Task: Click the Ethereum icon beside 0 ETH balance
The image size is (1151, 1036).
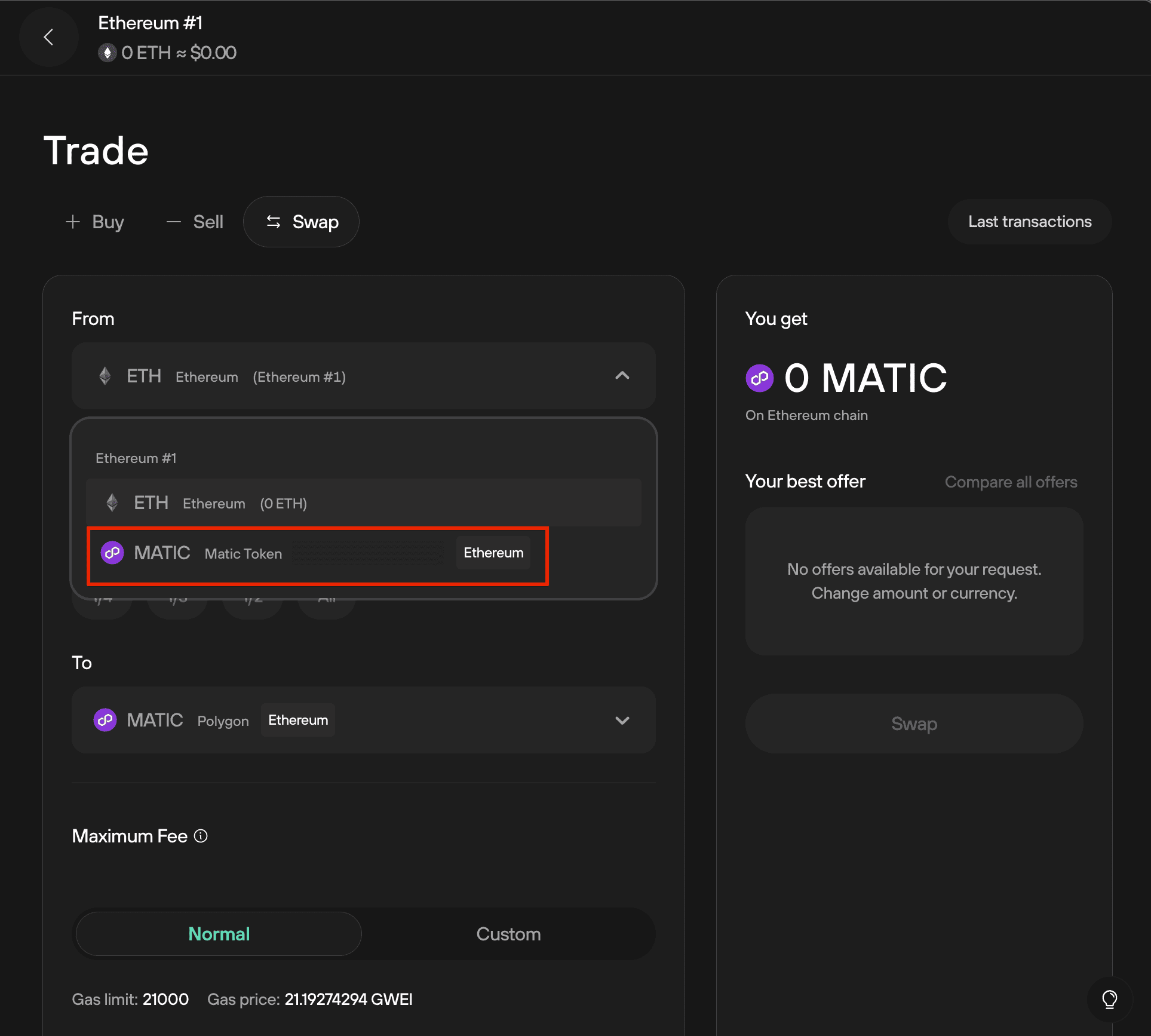Action: (x=107, y=53)
